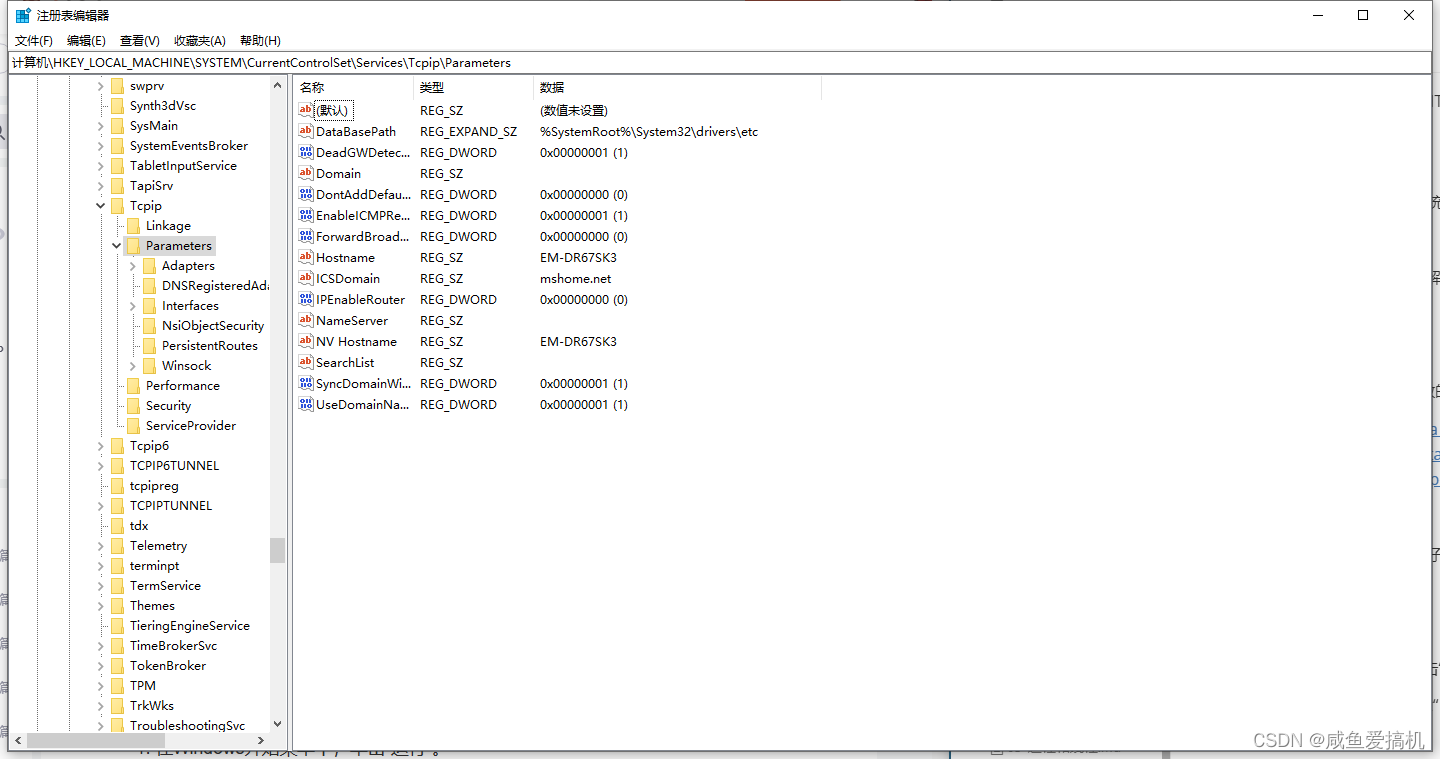Click the mshome.net data value

[x=575, y=278]
